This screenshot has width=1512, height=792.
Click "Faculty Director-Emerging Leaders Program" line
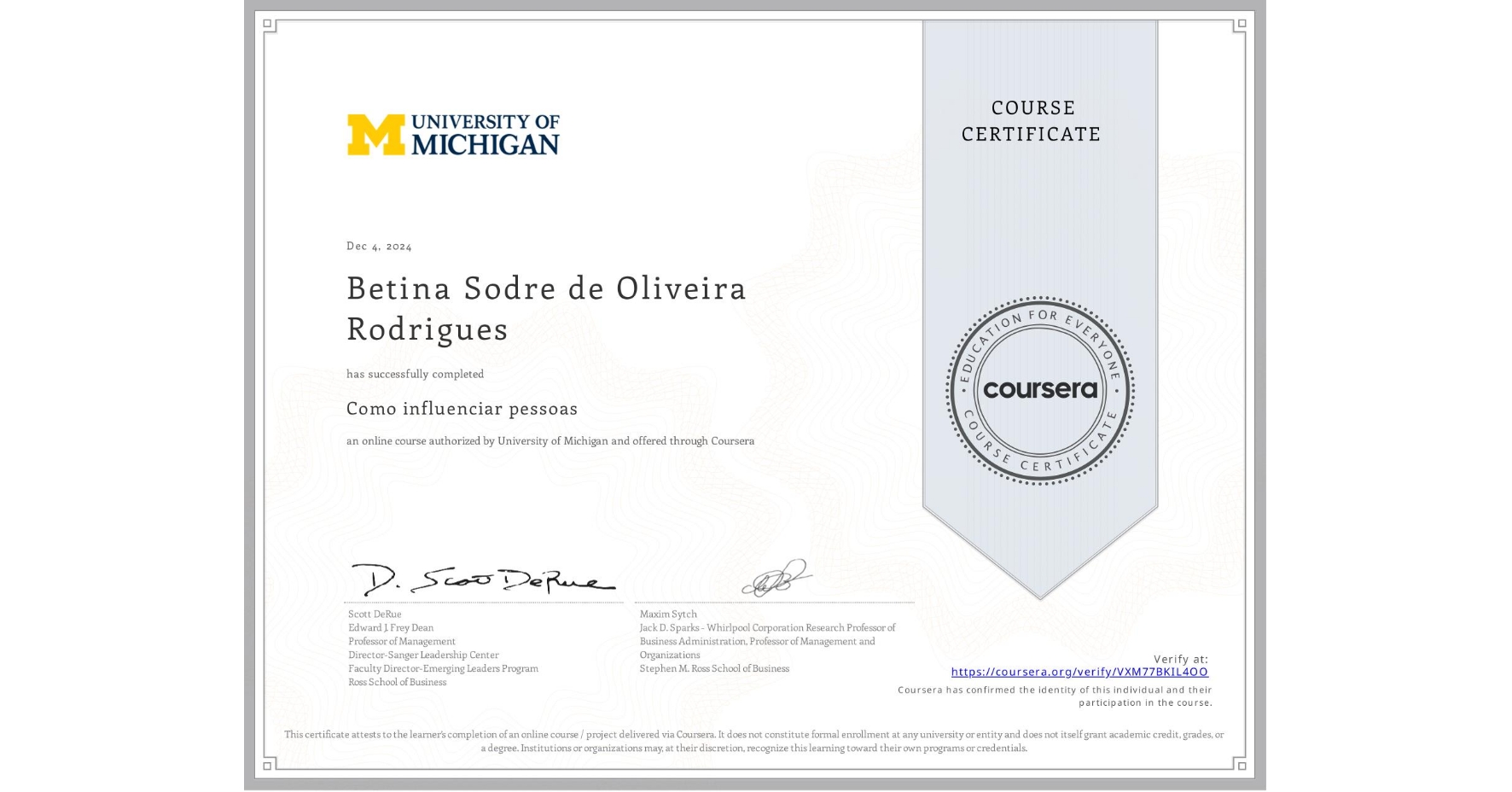[443, 668]
